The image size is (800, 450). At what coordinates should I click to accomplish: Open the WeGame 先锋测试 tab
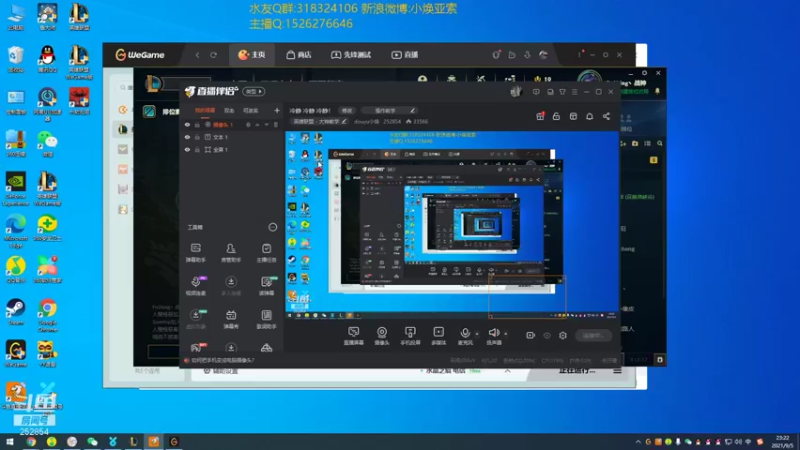tap(351, 55)
